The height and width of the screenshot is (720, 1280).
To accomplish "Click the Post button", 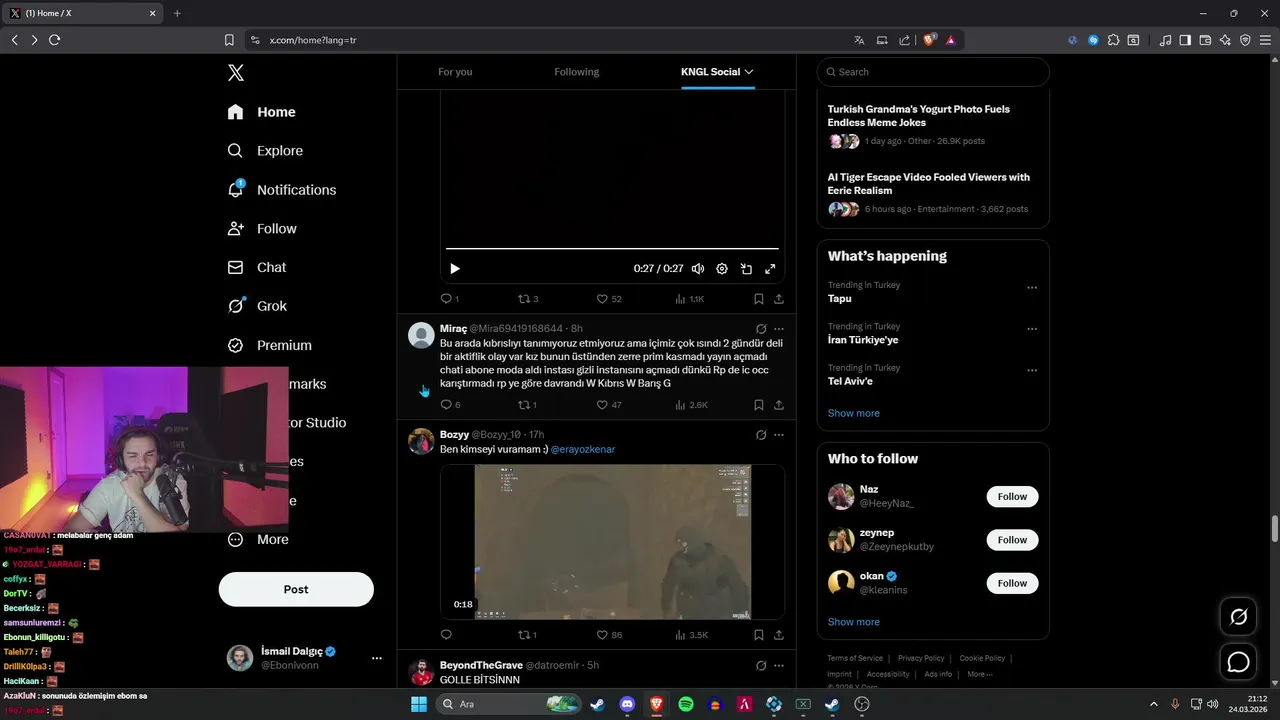I will [296, 589].
